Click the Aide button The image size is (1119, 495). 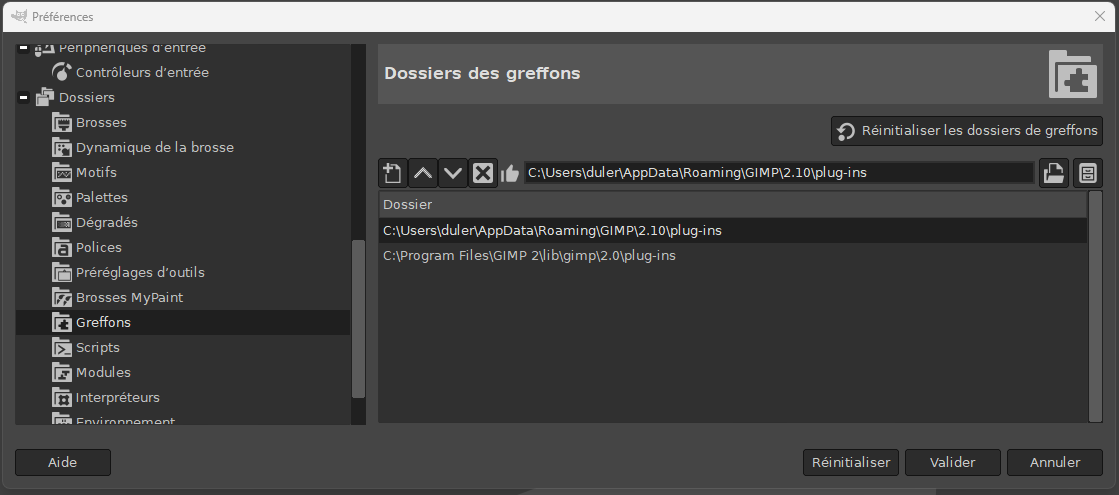[x=63, y=462]
